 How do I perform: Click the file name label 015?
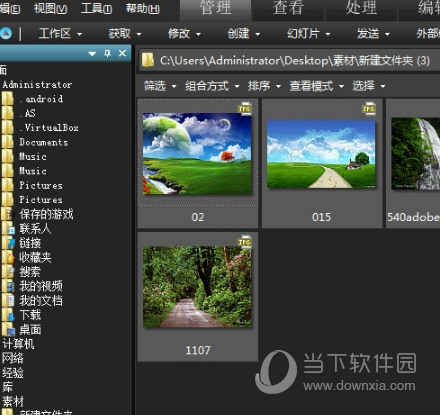[x=321, y=217]
